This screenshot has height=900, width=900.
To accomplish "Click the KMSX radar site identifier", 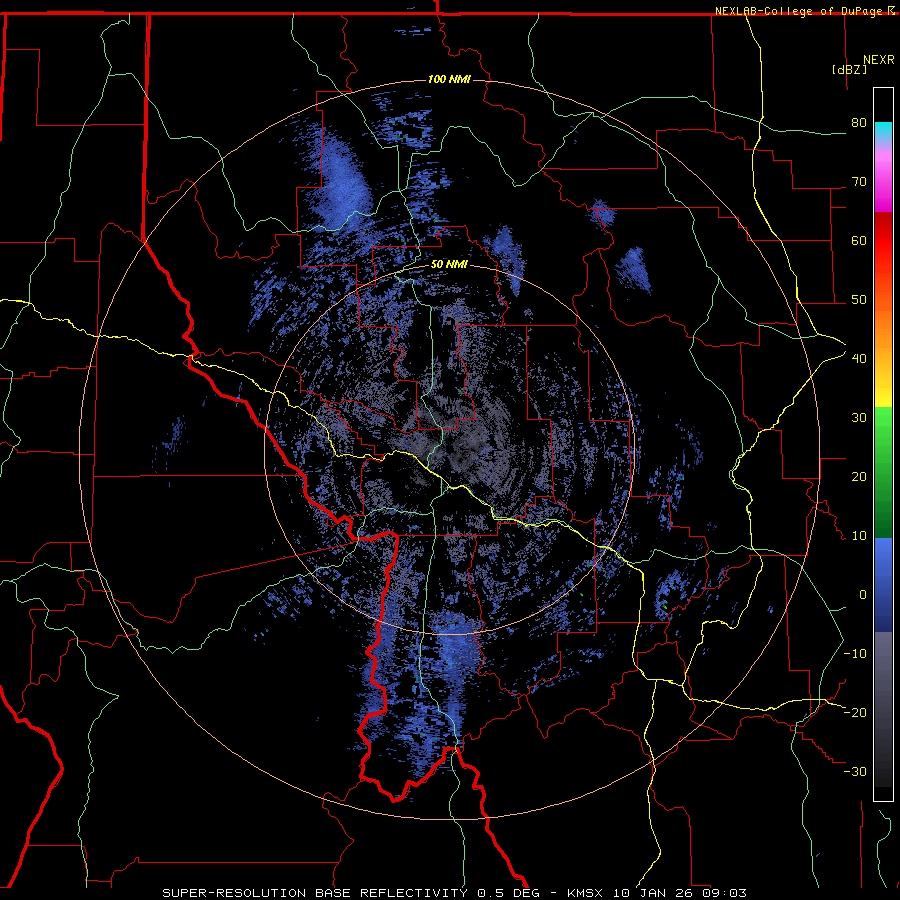I will pos(587,893).
